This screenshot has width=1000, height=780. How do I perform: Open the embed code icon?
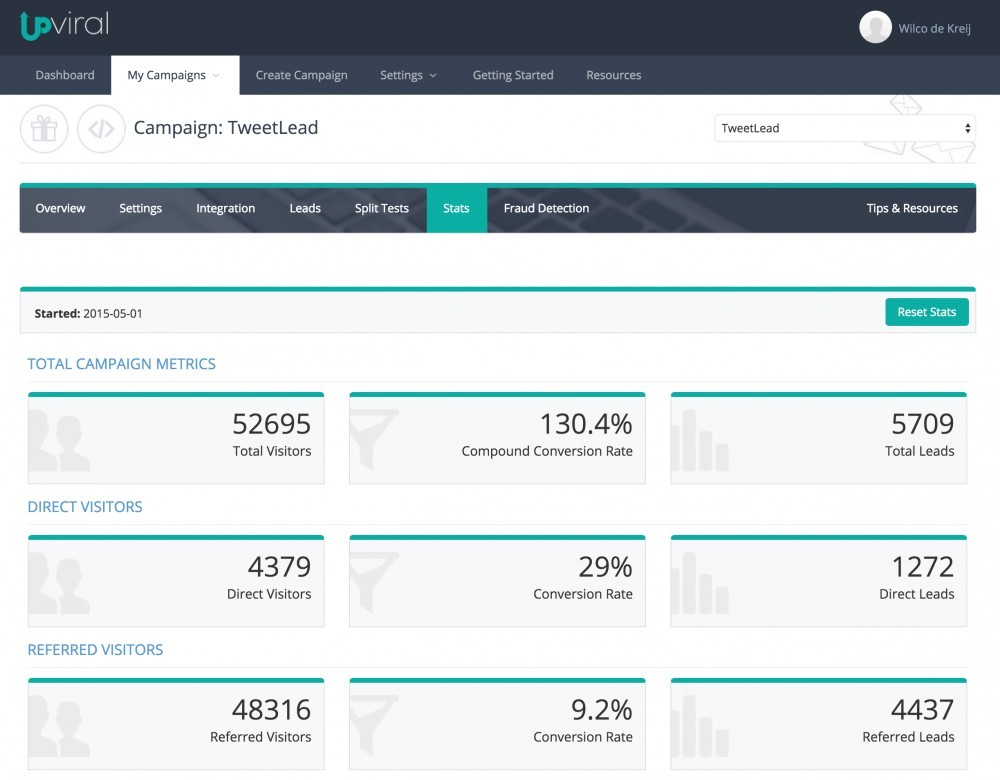click(101, 129)
